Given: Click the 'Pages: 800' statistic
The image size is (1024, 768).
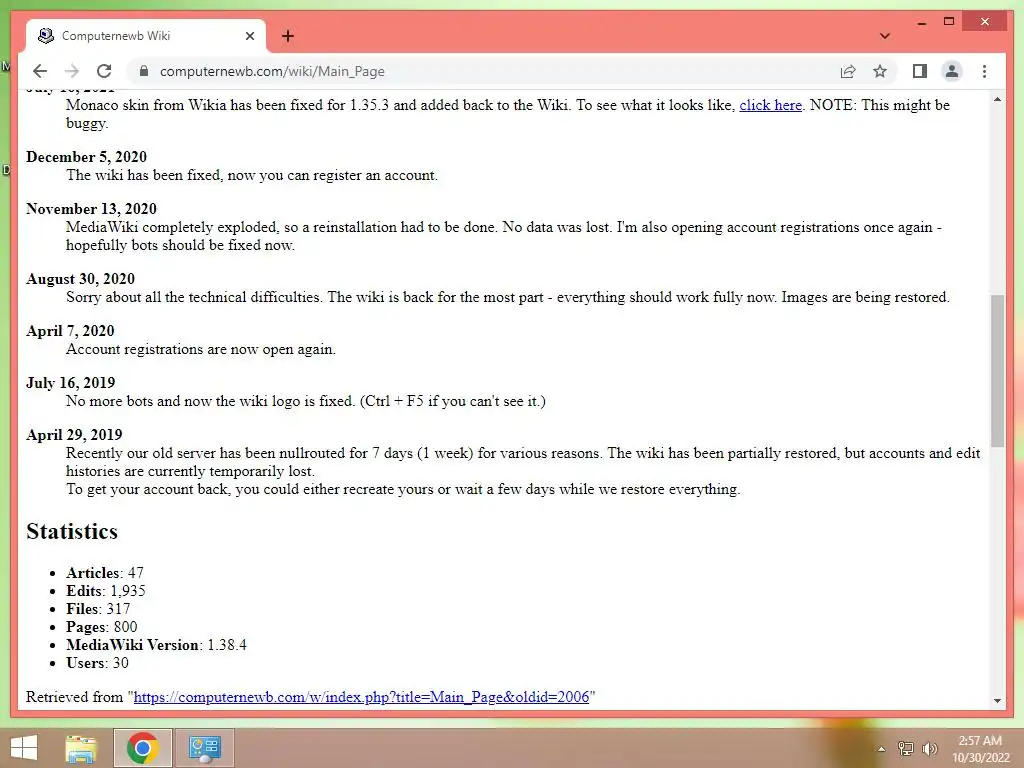Looking at the screenshot, I should [101, 627].
